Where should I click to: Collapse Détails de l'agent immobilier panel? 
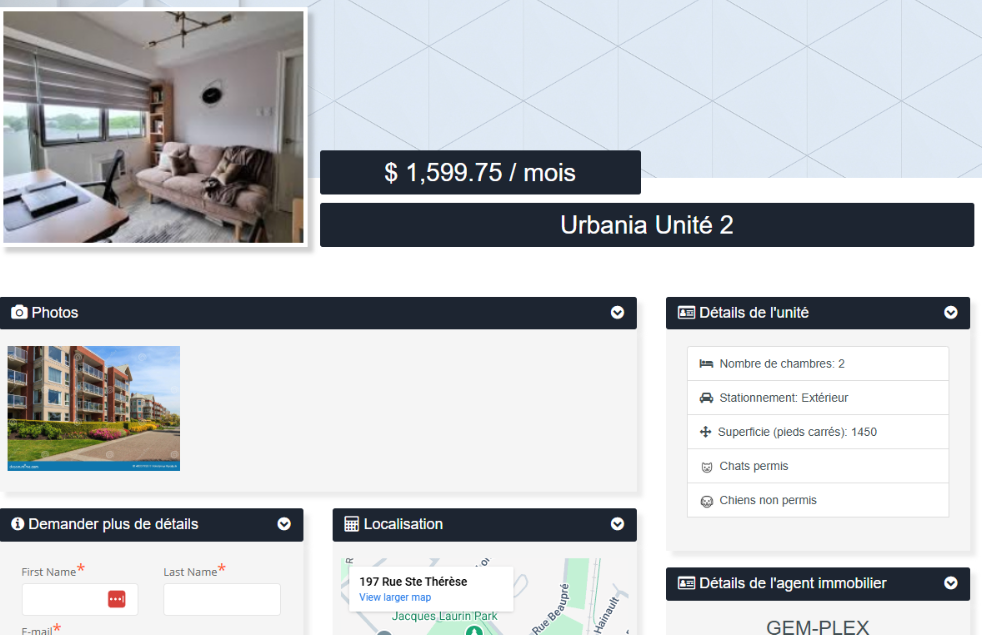click(950, 583)
